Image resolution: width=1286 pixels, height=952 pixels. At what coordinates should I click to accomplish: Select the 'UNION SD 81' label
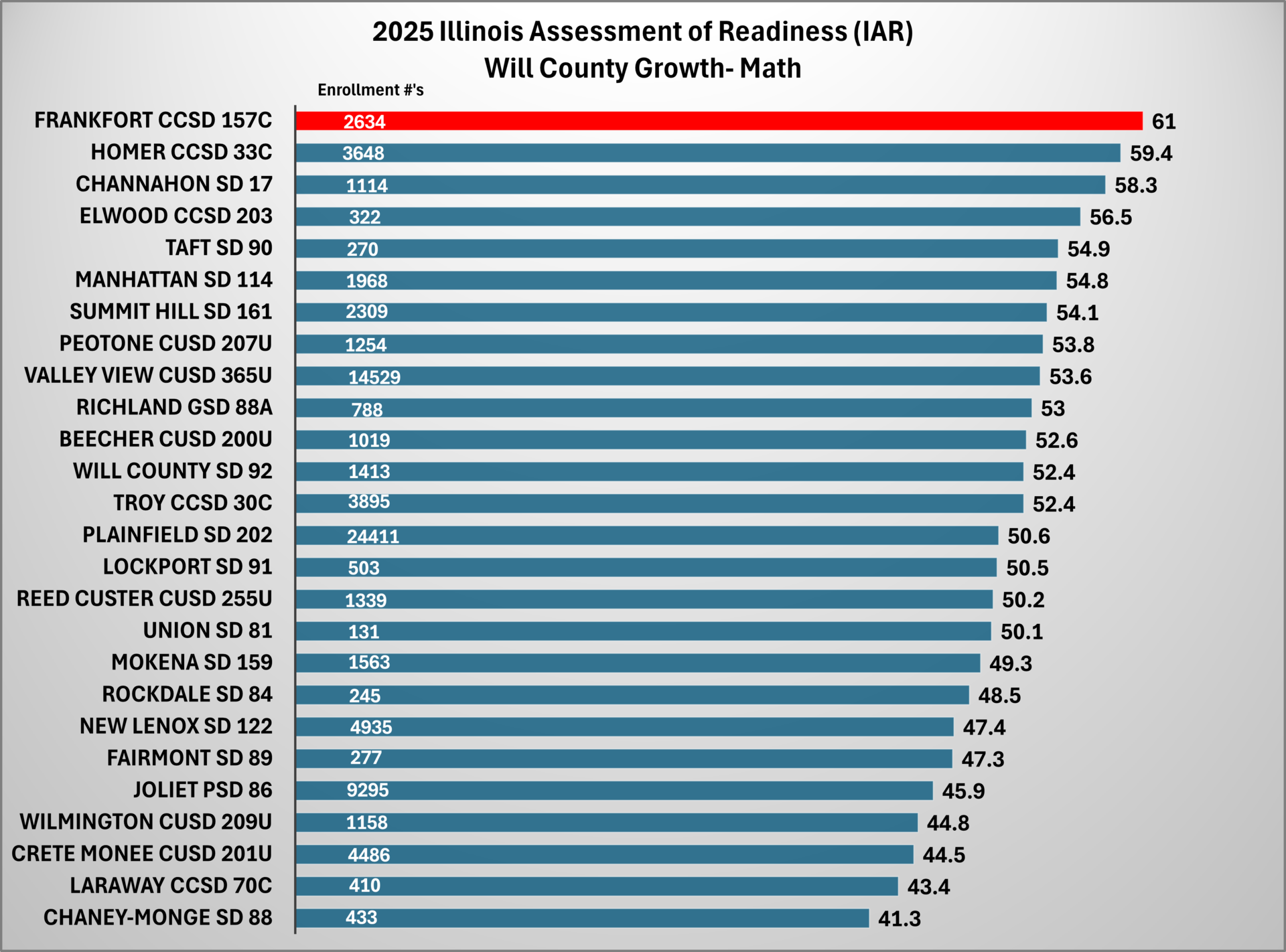[x=208, y=631]
